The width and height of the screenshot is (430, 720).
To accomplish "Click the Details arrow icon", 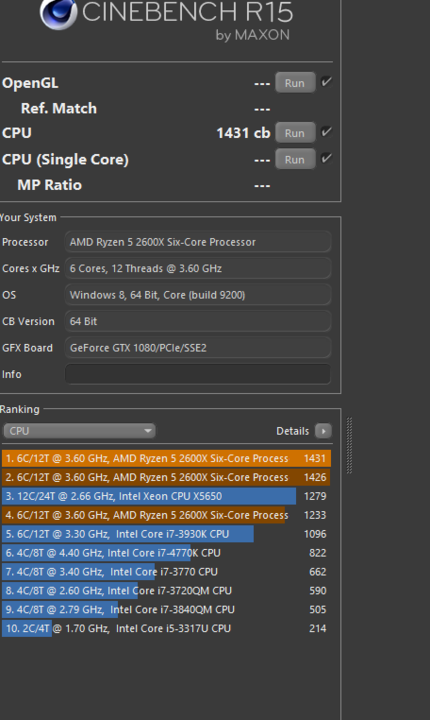I will (x=323, y=431).
